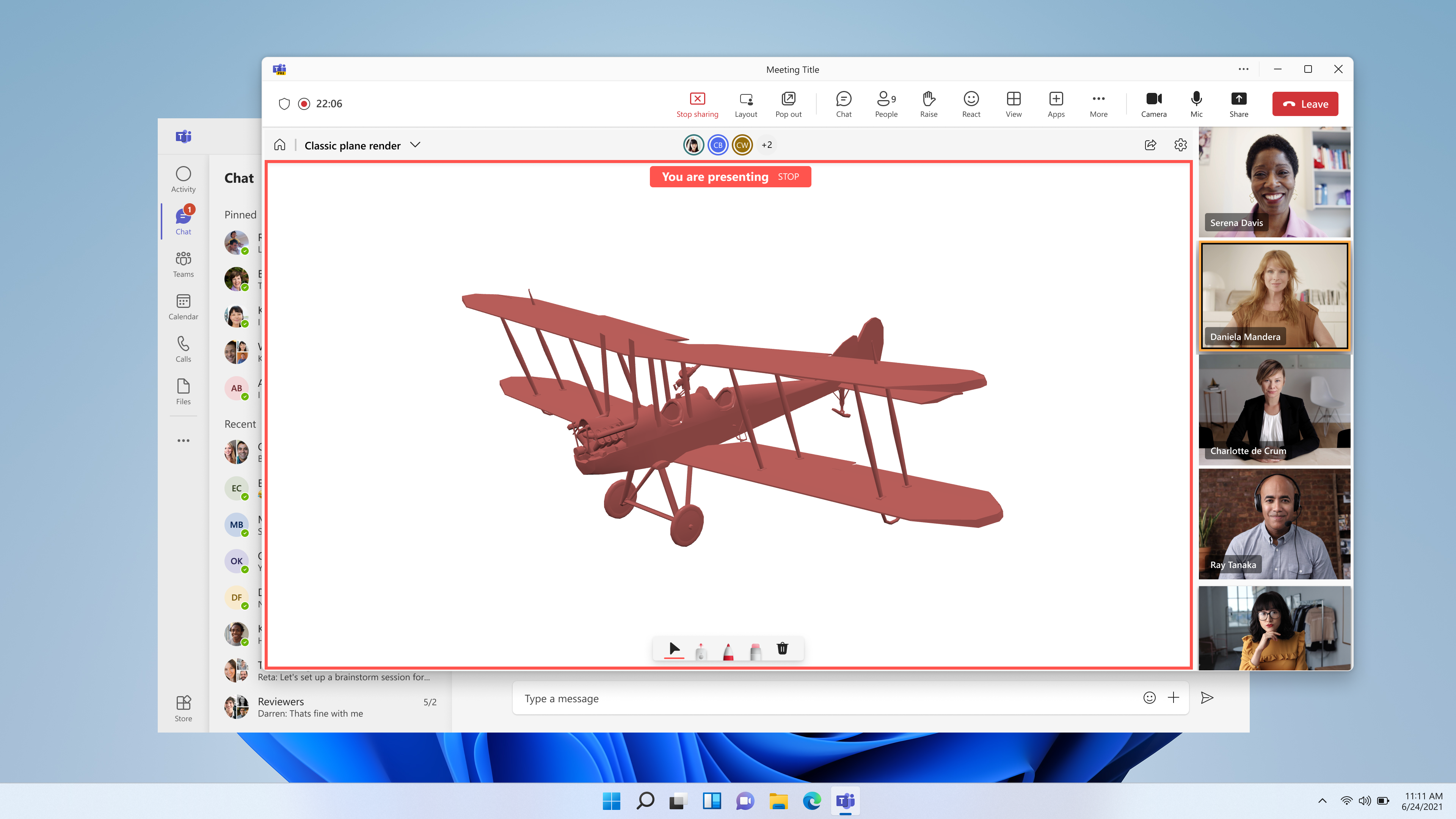Expand Classic plane render dropdown
The image size is (1456, 819).
(415, 145)
